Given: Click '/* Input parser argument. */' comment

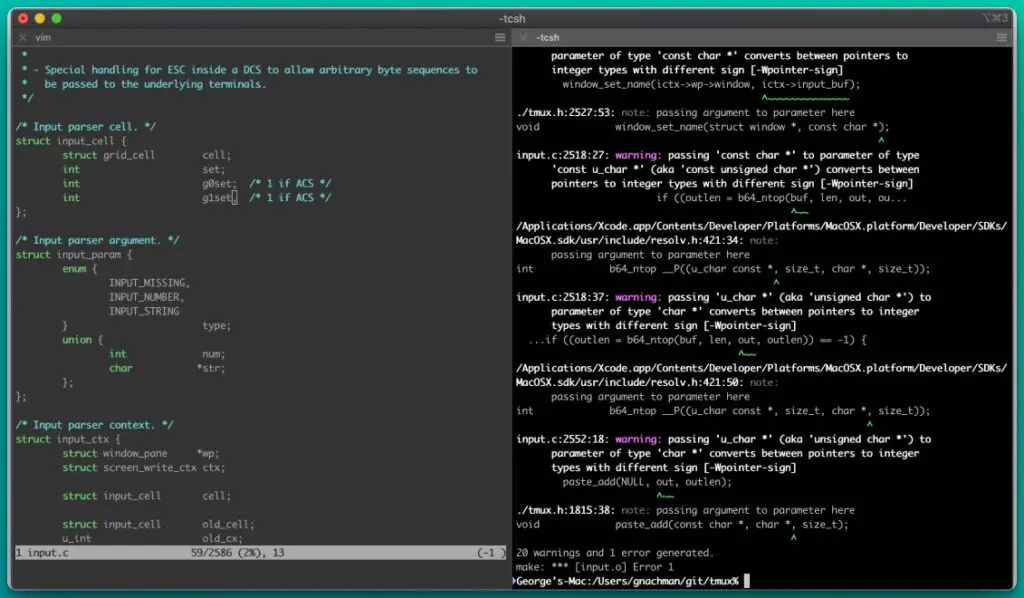Looking at the screenshot, I should pyautogui.click(x=97, y=240).
